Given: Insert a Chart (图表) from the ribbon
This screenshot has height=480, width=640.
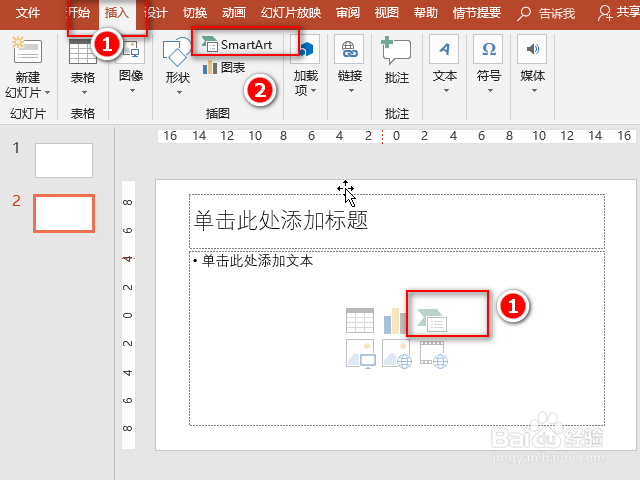Looking at the screenshot, I should pos(224,67).
